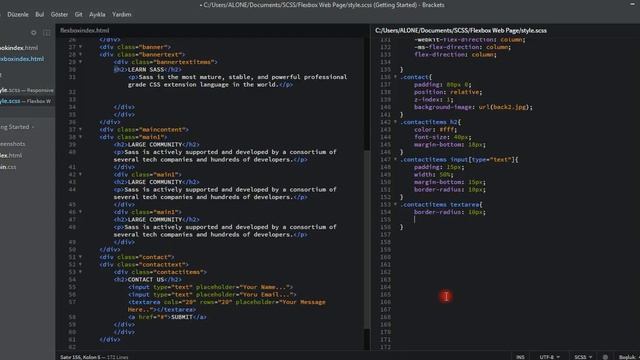The width and height of the screenshot is (640, 360).
Task: Collapse the bannertext div fold at line 28
Action: tap(80, 54)
